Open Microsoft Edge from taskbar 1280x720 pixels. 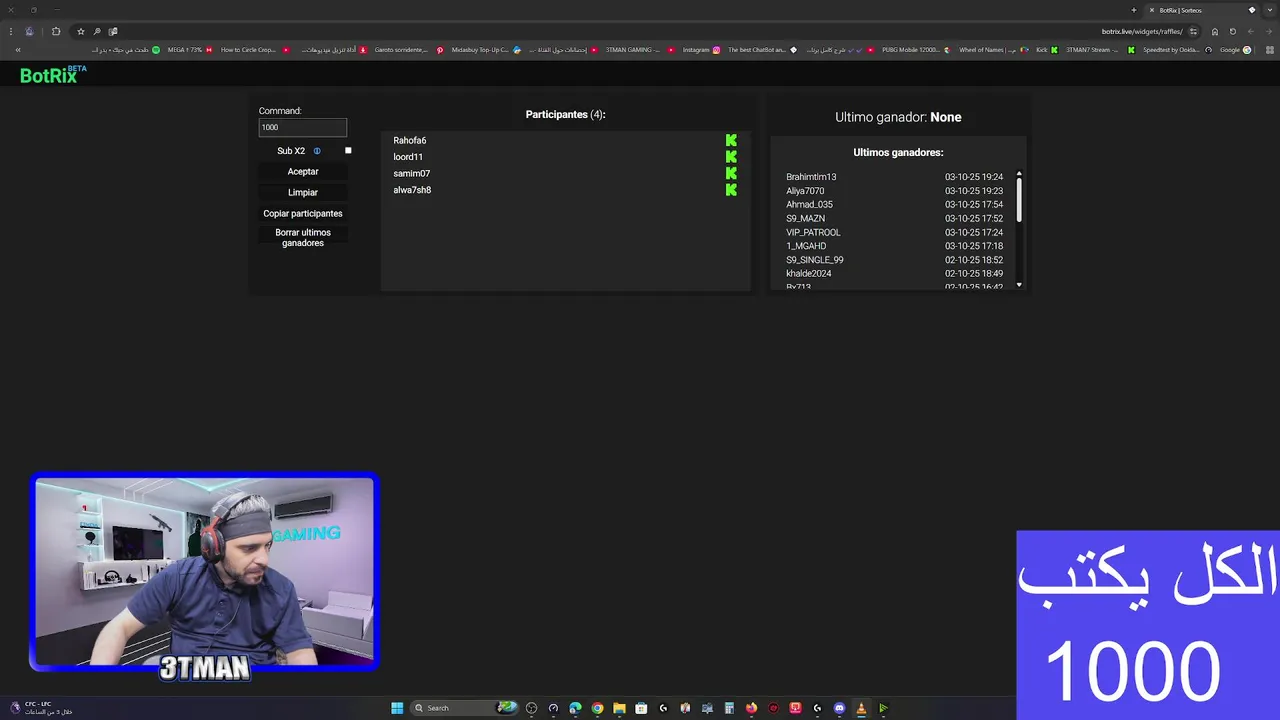(x=575, y=708)
